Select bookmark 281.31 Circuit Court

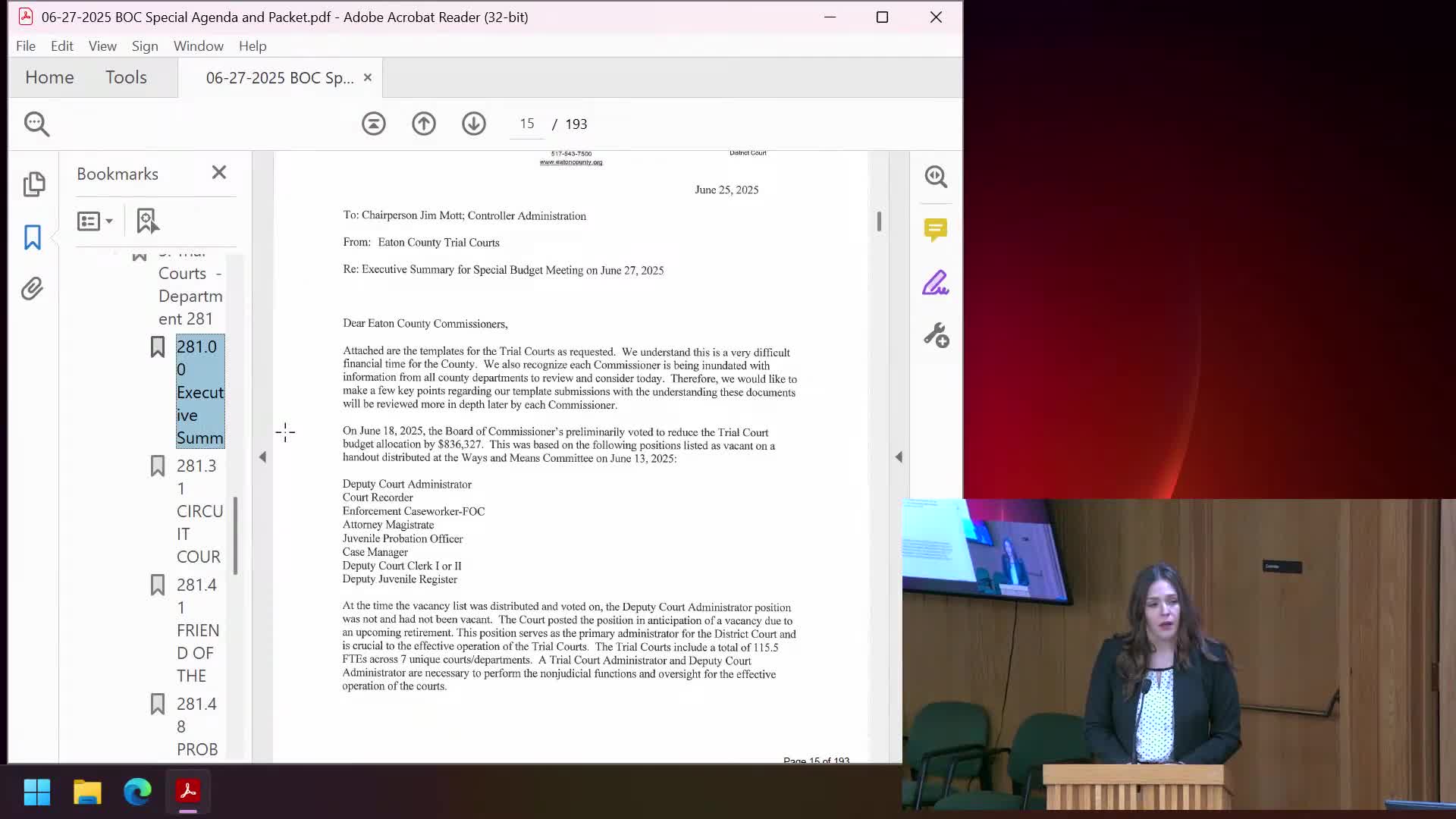pyautogui.click(x=199, y=511)
